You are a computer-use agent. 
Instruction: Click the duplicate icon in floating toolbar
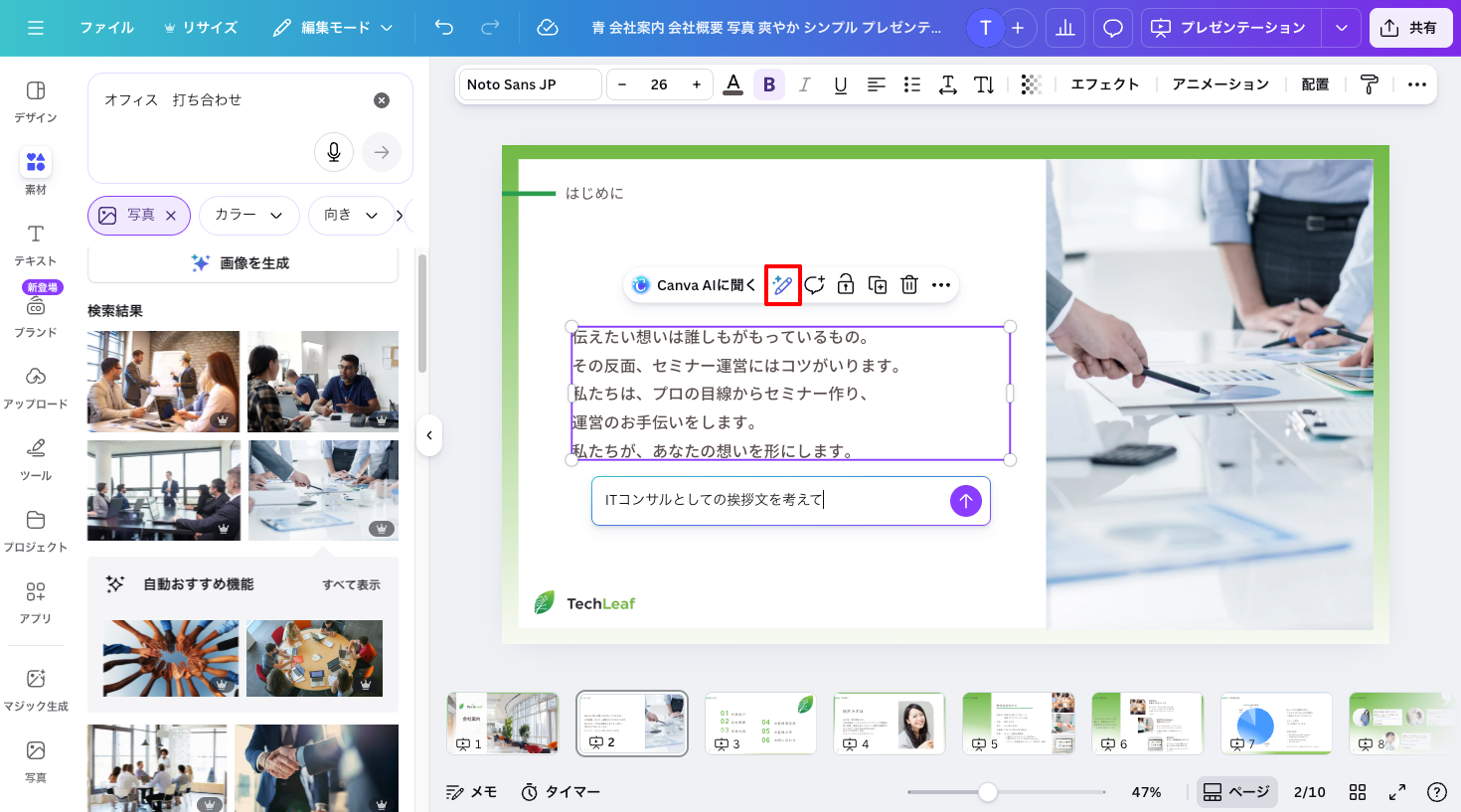[877, 285]
